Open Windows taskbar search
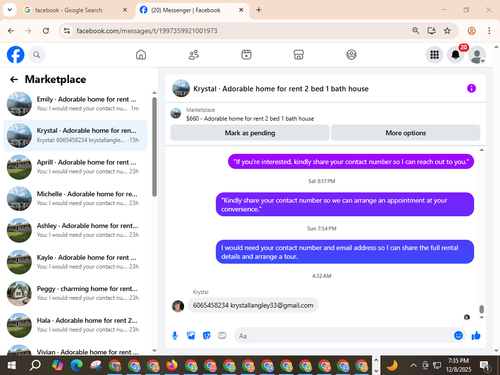The height and width of the screenshot is (375, 500). [35, 366]
